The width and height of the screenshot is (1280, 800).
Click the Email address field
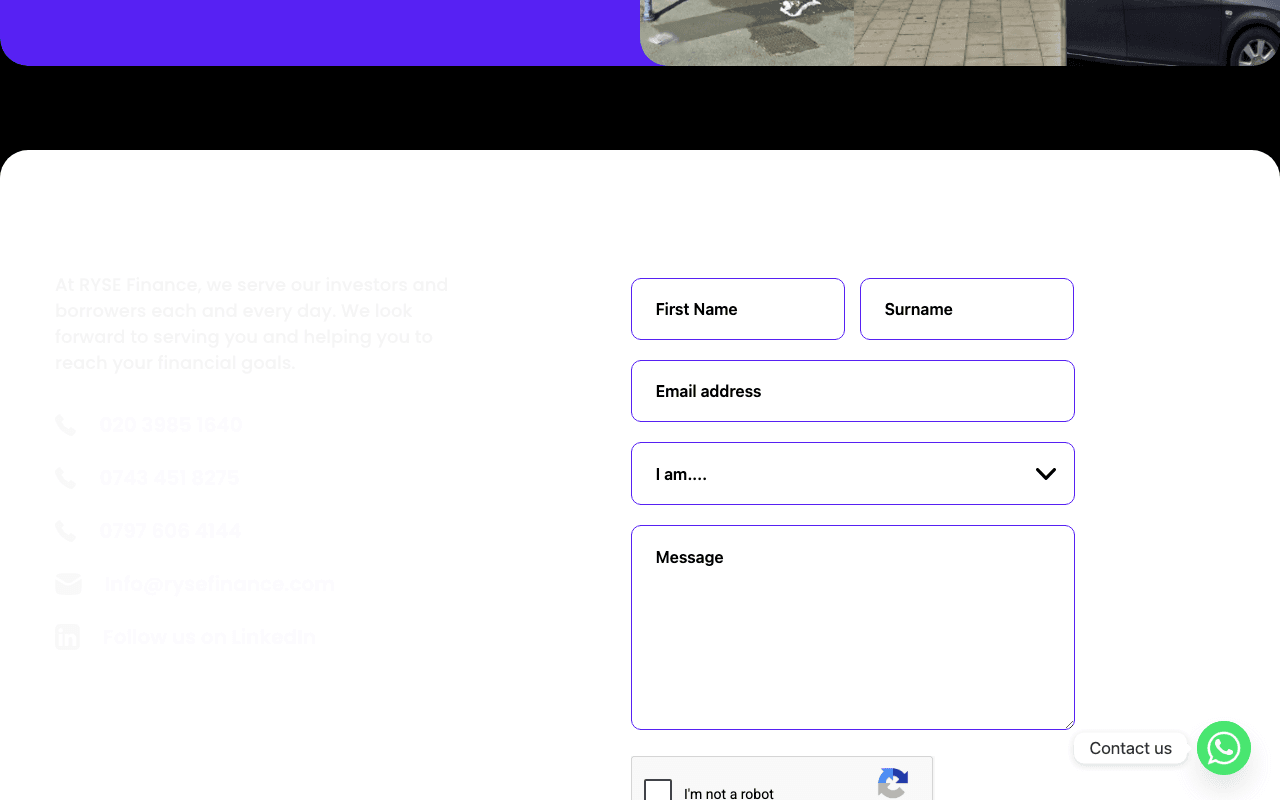[852, 391]
